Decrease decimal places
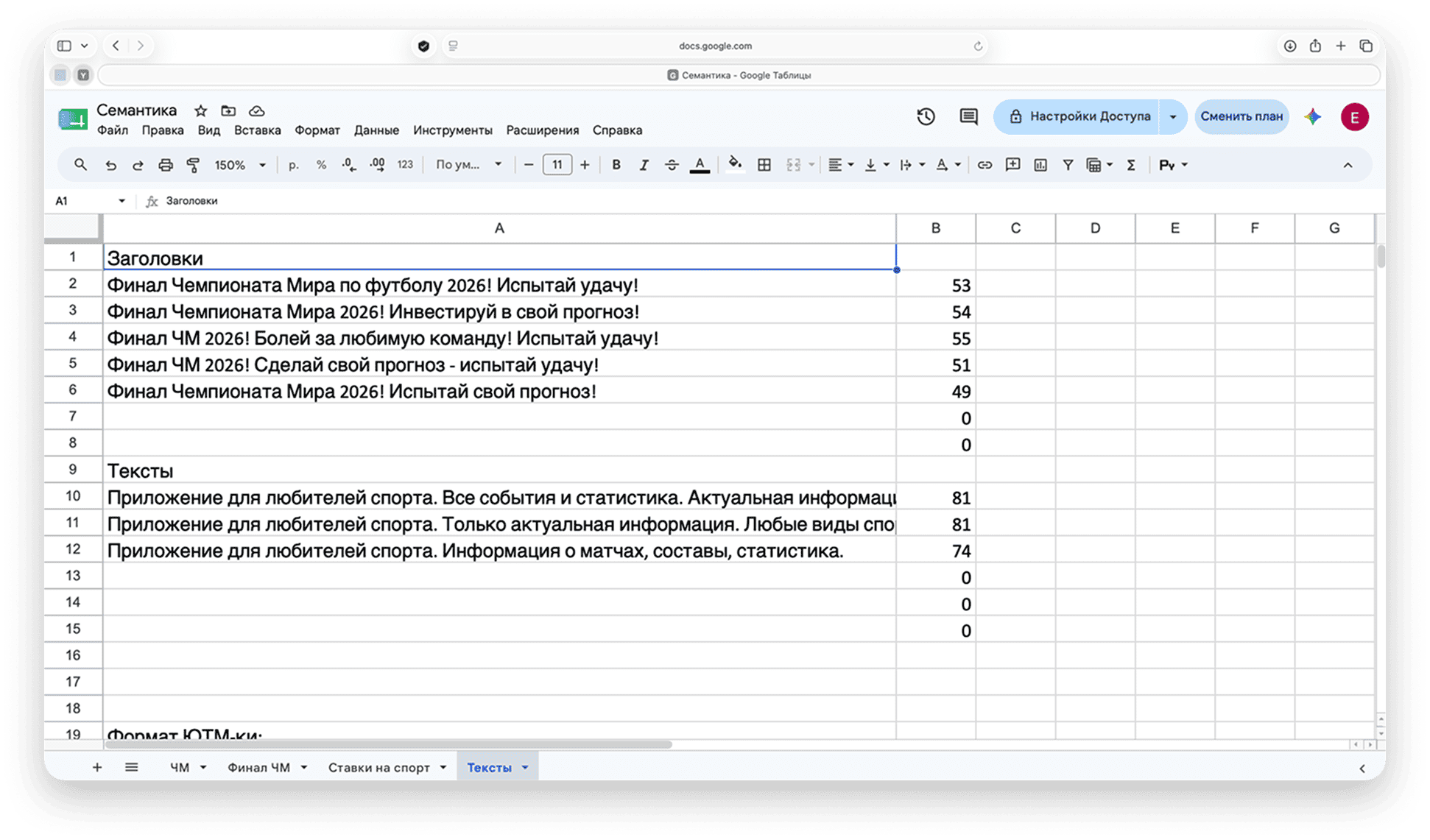 click(x=349, y=165)
